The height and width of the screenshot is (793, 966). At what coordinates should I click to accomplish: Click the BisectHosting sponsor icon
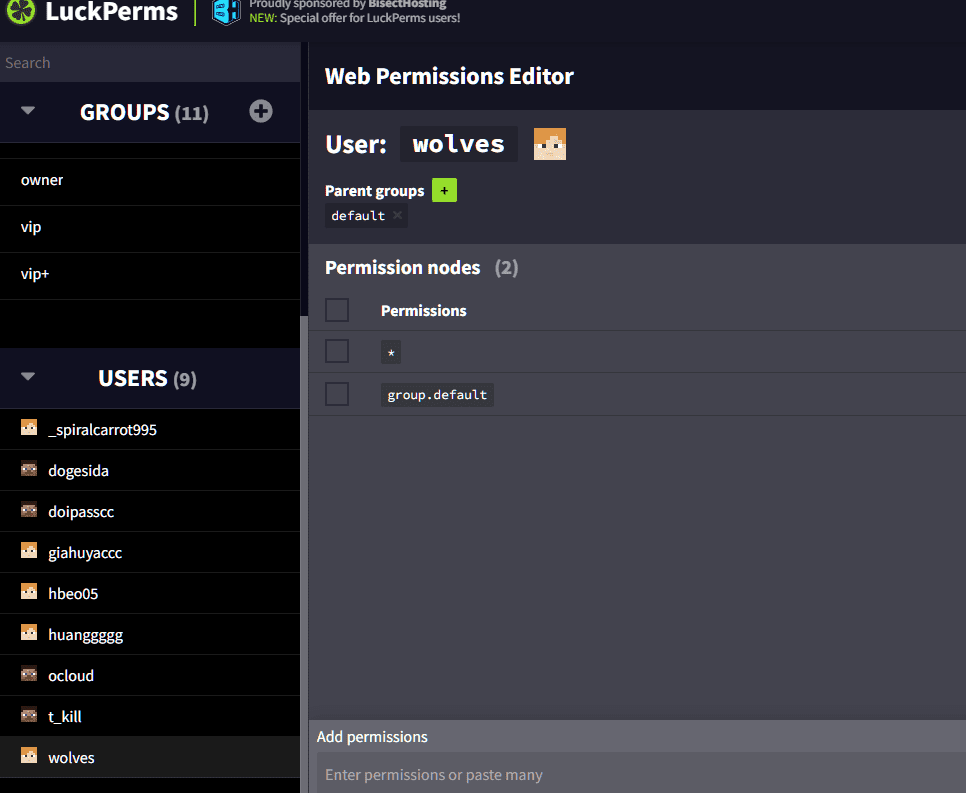pos(227,12)
